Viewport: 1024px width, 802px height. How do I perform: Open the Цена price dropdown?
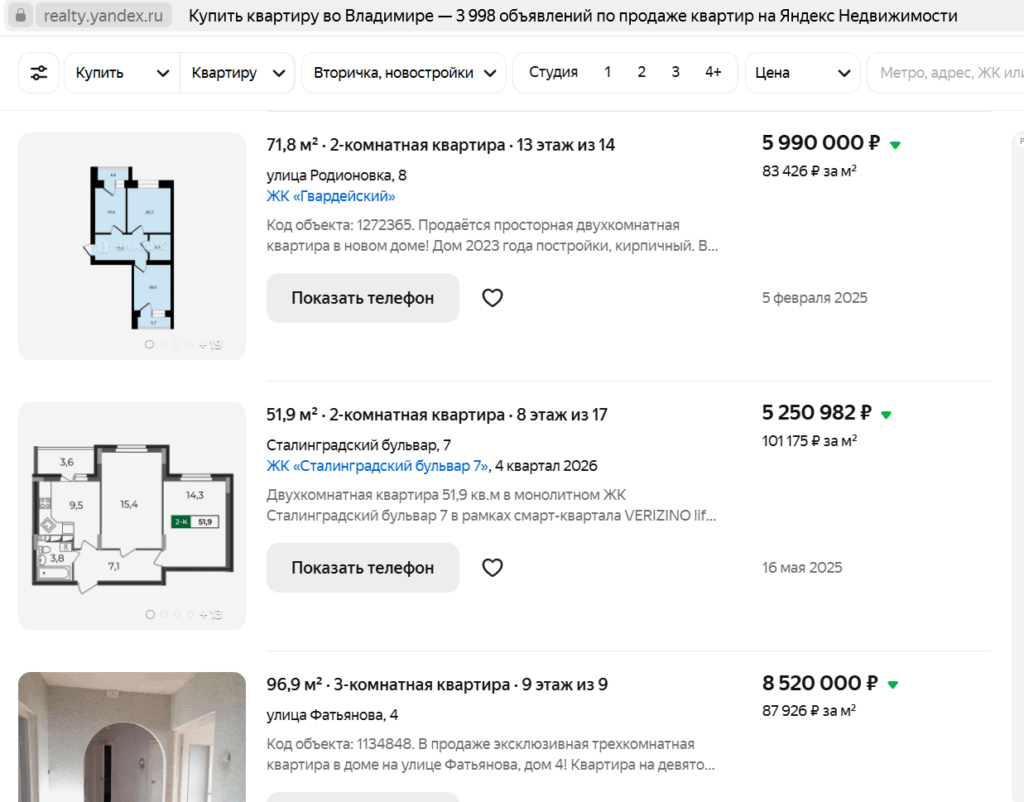click(803, 72)
